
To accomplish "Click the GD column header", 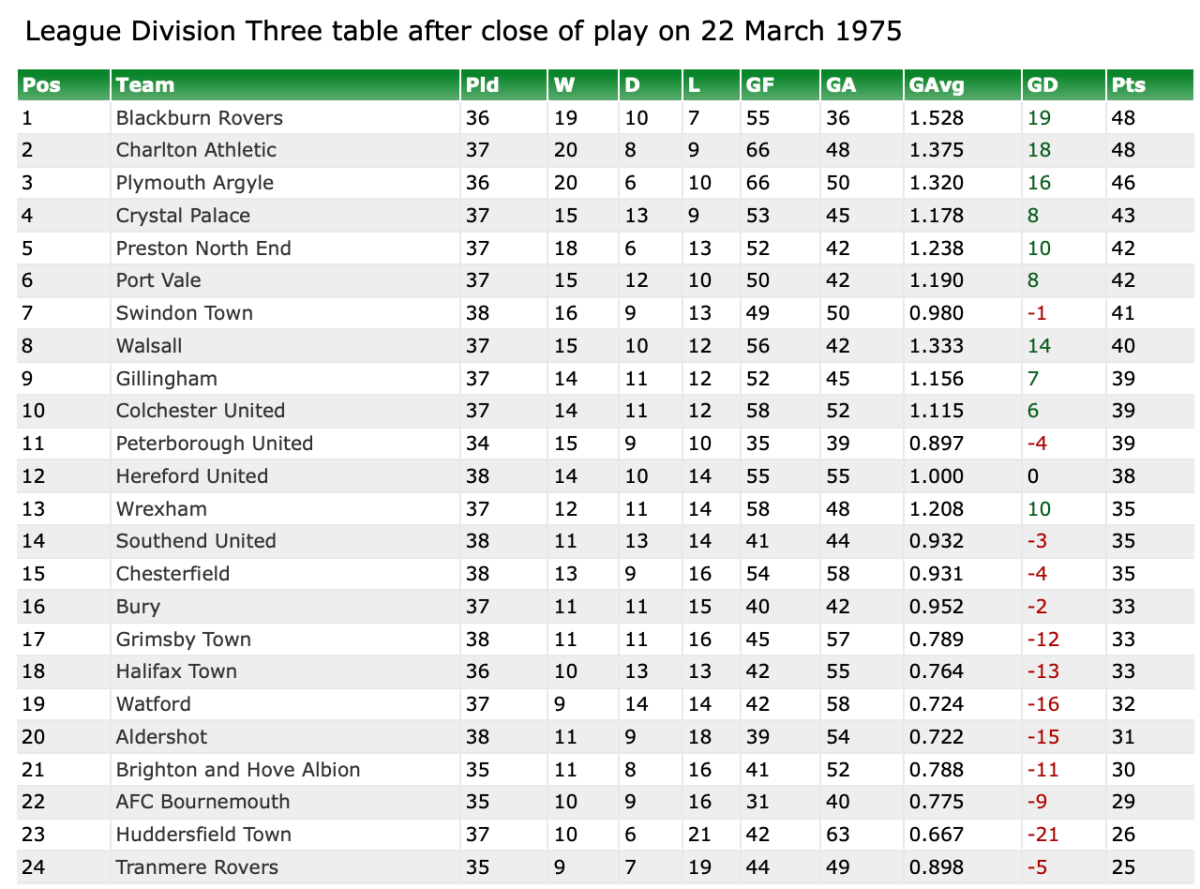I will pos(1042,85).
